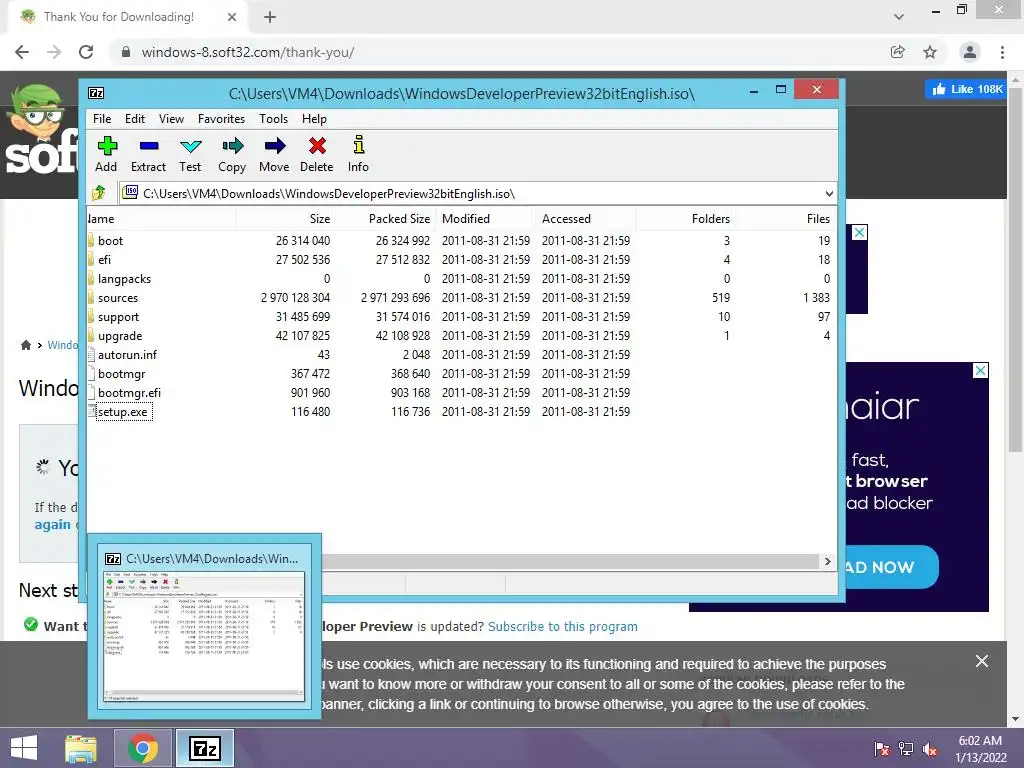Go back in Chrome browser
The height and width of the screenshot is (768, 1024).
(x=22, y=52)
